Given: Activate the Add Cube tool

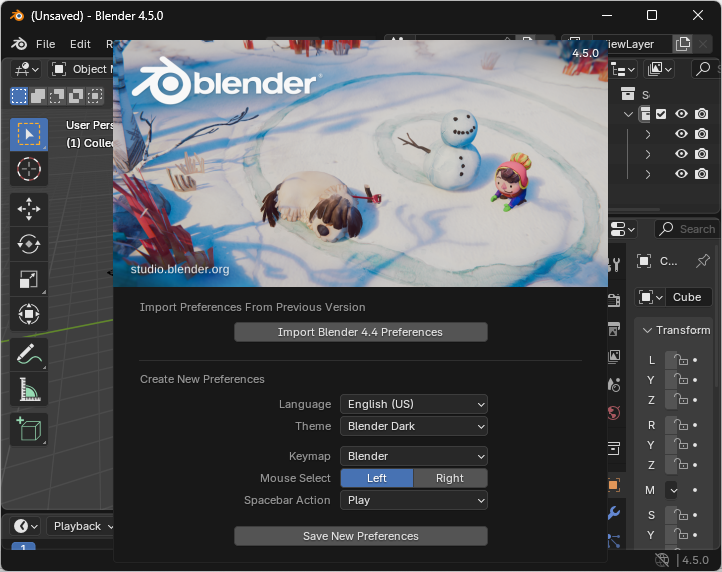Looking at the screenshot, I should pos(29,429).
